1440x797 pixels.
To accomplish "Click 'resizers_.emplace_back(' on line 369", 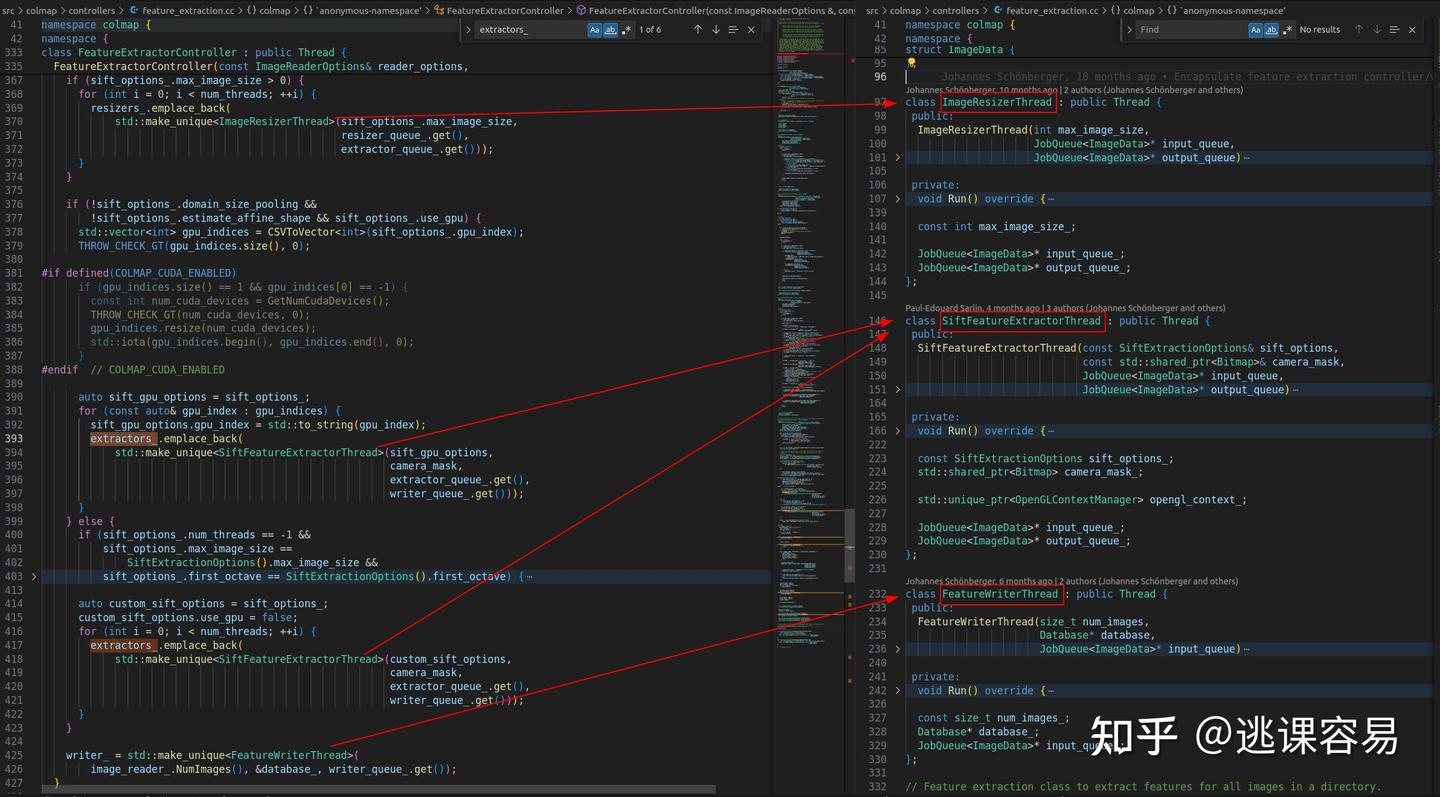I will (x=160, y=108).
